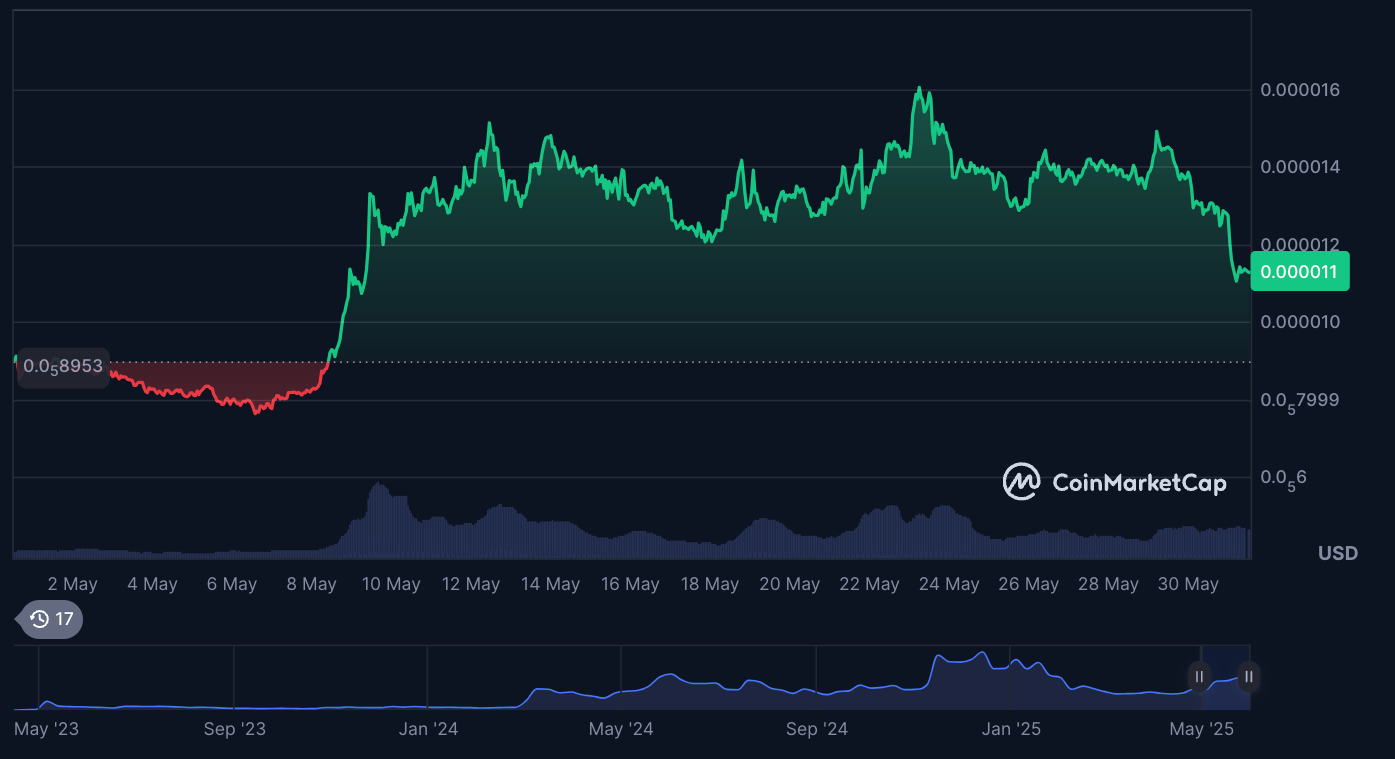Click the 10 May date axis label

pos(391,584)
